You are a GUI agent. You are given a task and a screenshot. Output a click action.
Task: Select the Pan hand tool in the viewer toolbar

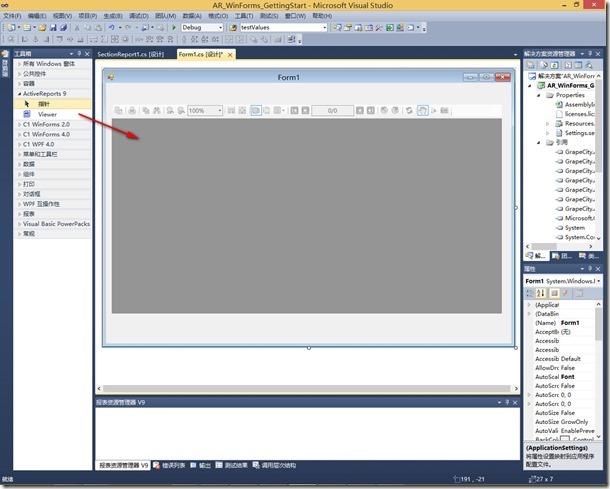422,111
